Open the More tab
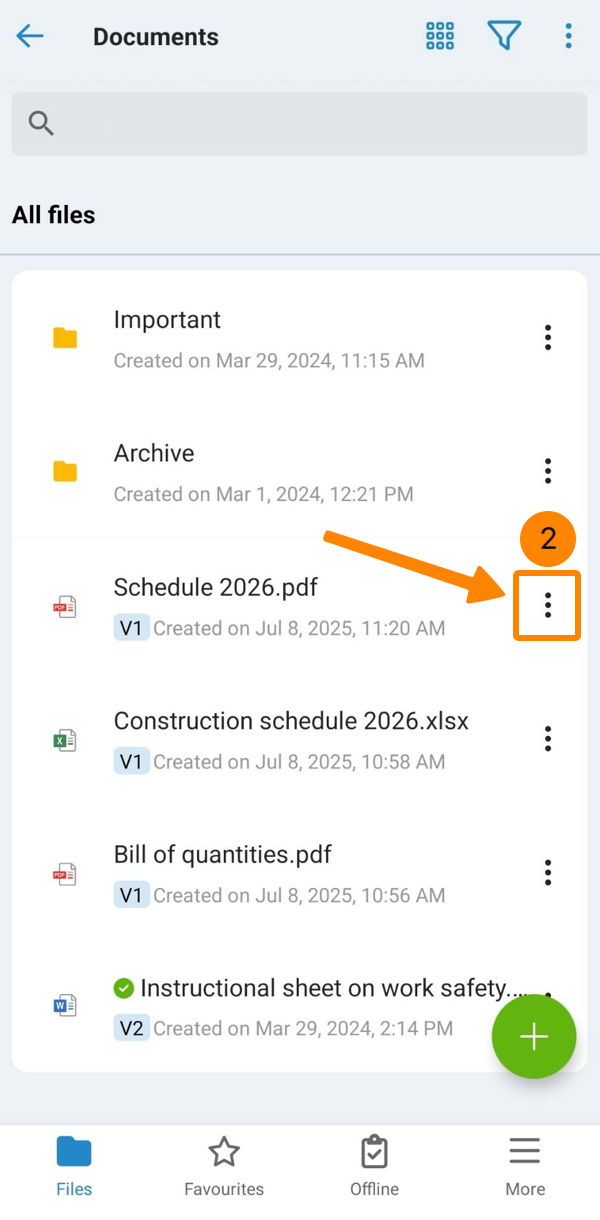The width and height of the screenshot is (600, 1220). 525,1166
